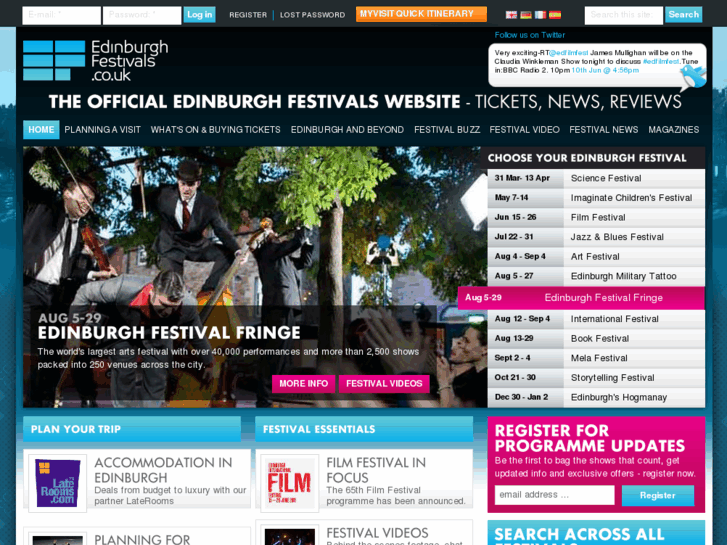The image size is (727, 545).
Task: Open Festival Video menu item
Action: tap(524, 130)
